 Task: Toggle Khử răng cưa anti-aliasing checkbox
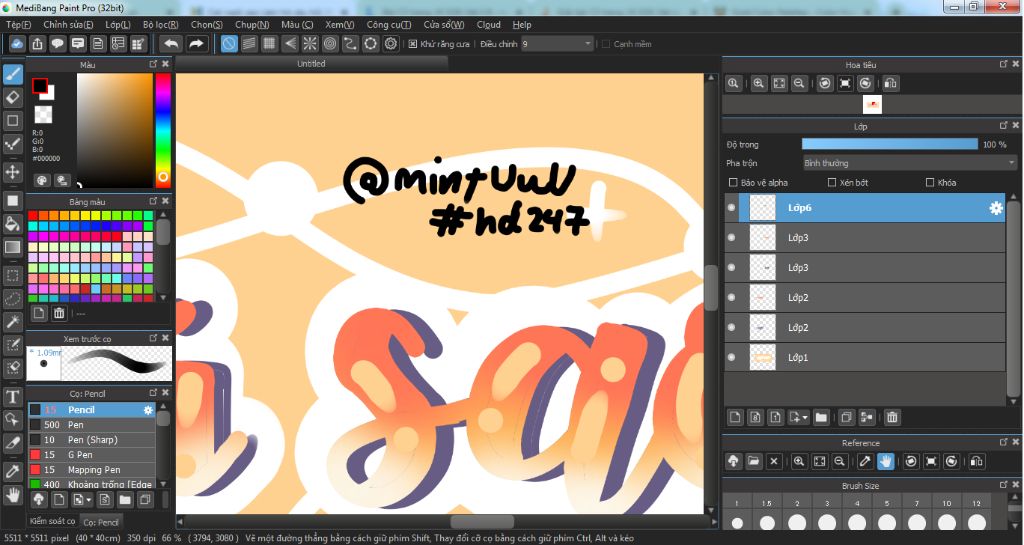pos(413,44)
